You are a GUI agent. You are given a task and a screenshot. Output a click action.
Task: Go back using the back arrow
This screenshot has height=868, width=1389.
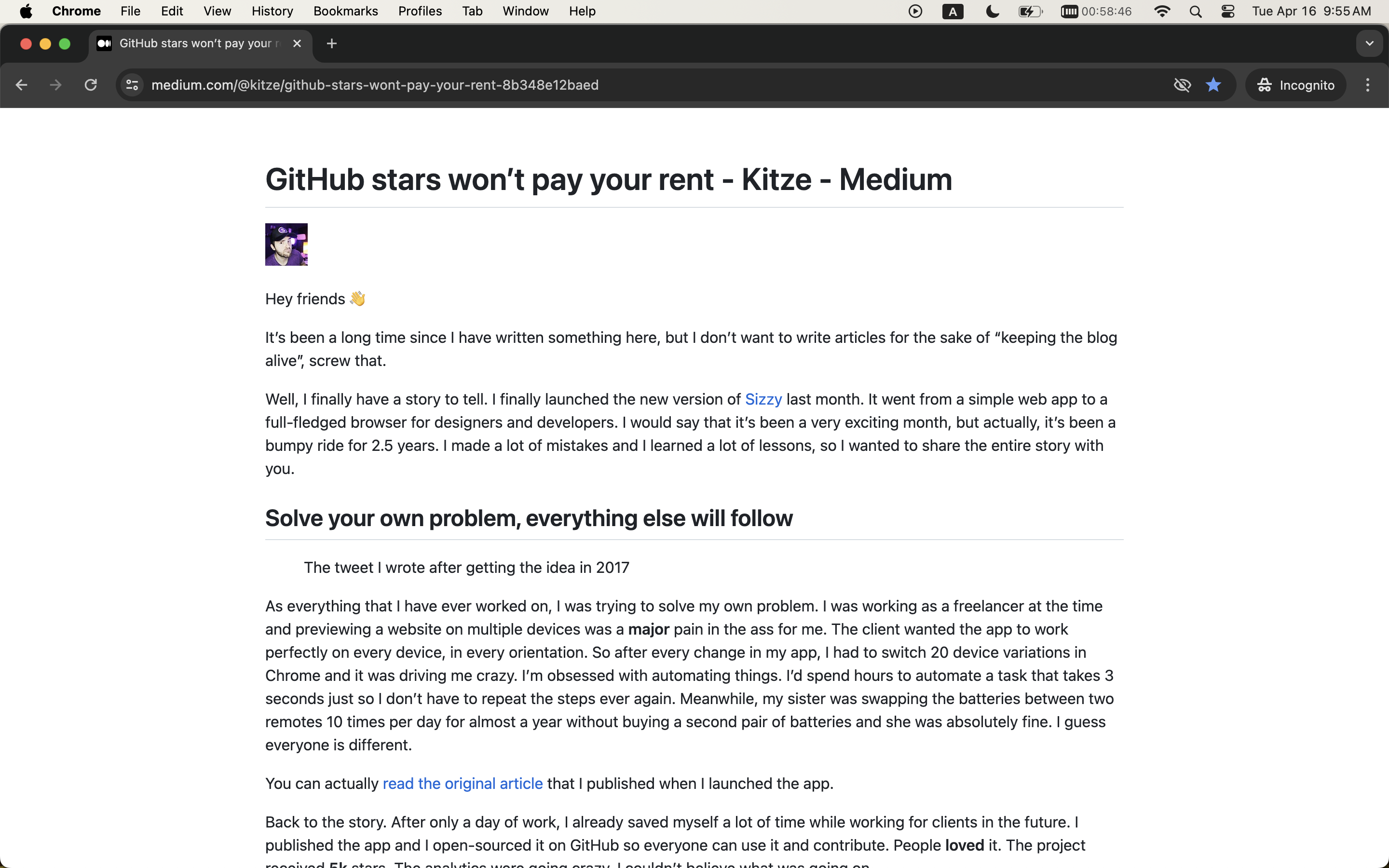pos(21,85)
